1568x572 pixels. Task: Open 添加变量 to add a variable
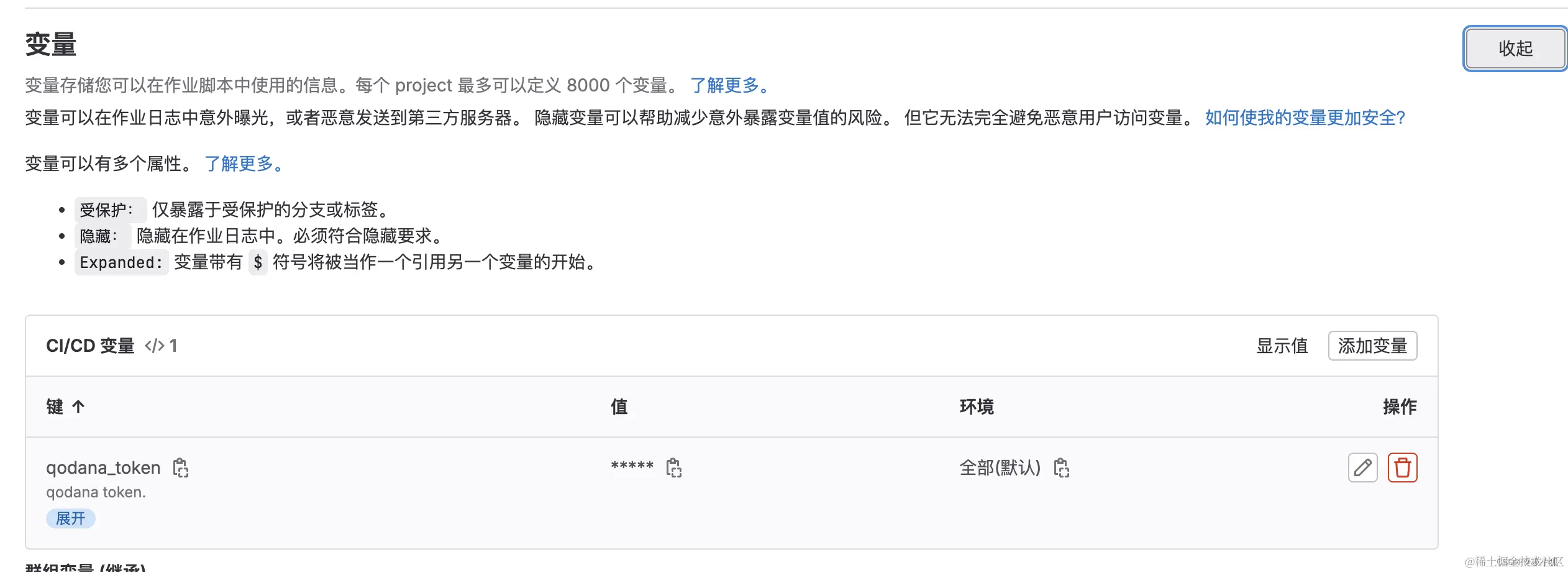tap(1372, 346)
